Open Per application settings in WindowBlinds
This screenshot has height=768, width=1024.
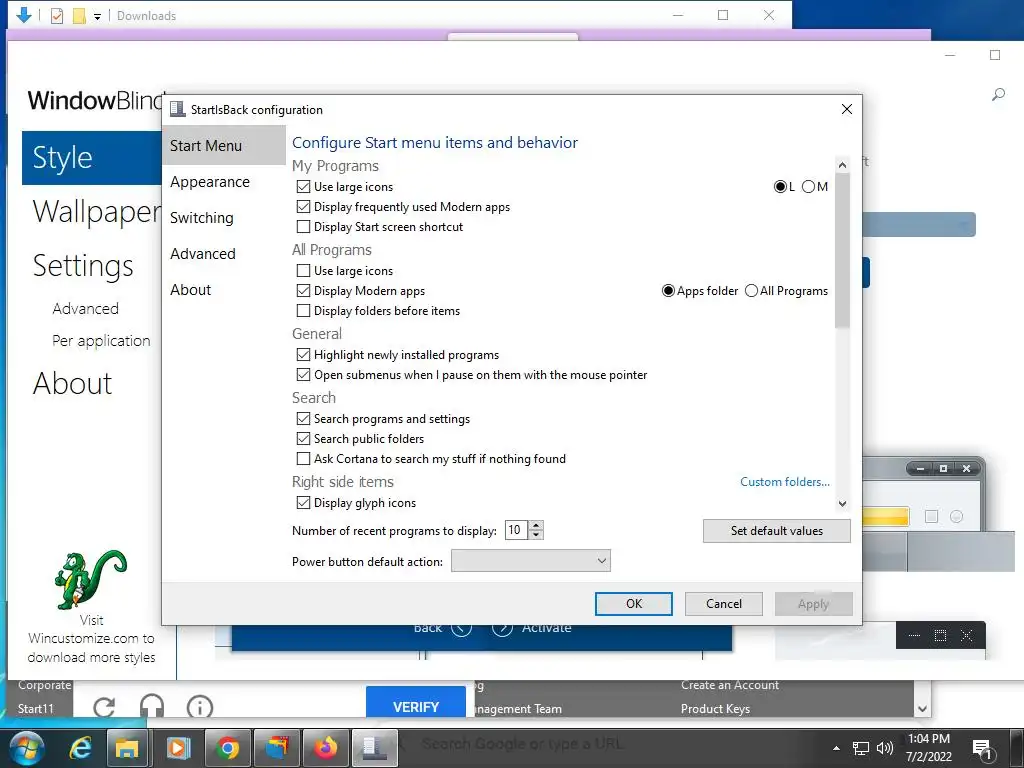101,340
